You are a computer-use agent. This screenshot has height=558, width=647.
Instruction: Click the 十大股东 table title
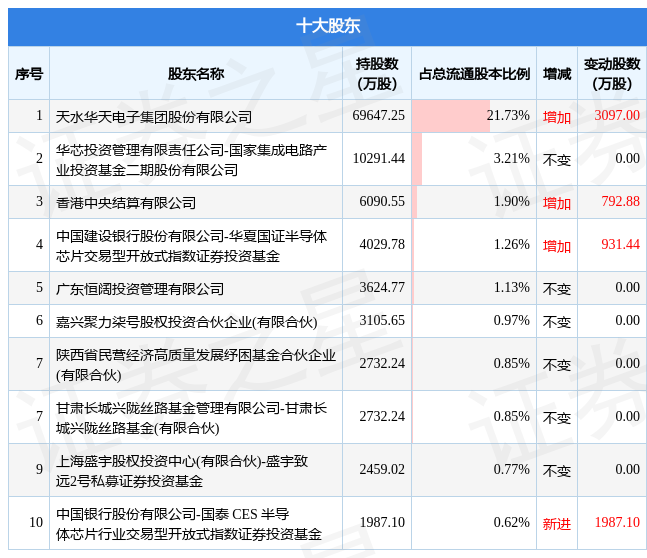tap(328, 26)
